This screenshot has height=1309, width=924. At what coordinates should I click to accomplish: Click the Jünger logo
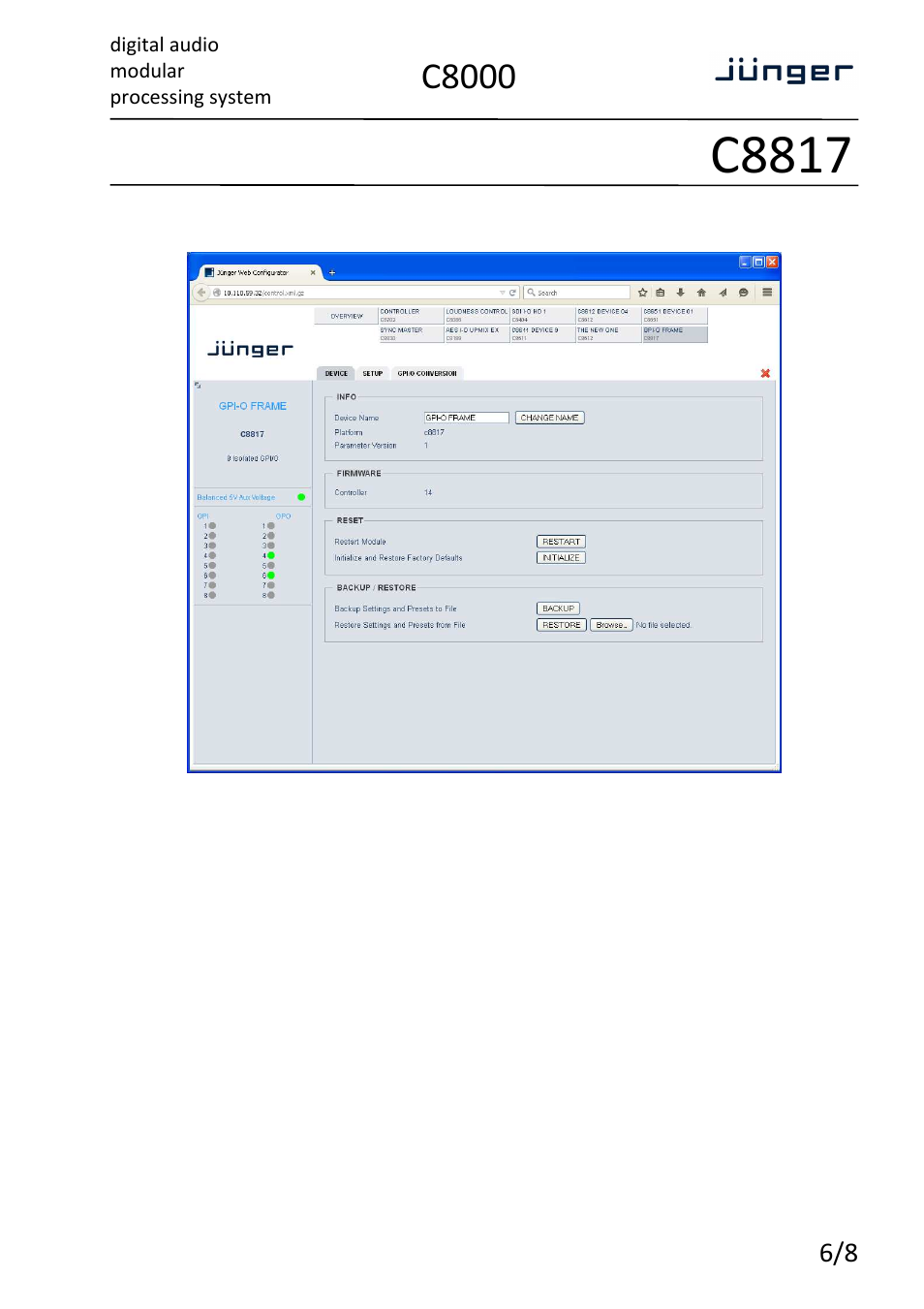click(250, 348)
